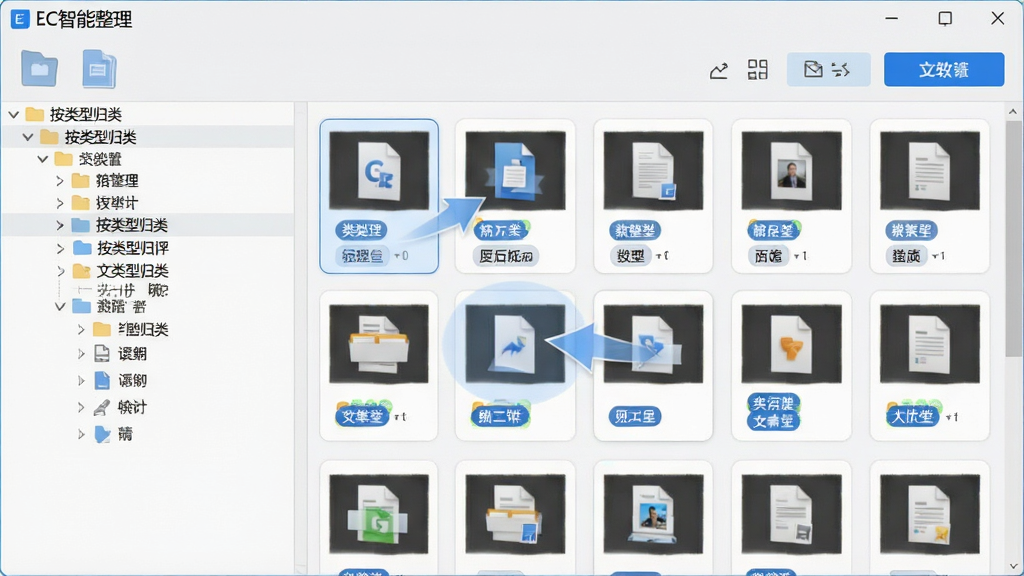Click the yellow folder icon beside 文类型归类

[82, 270]
